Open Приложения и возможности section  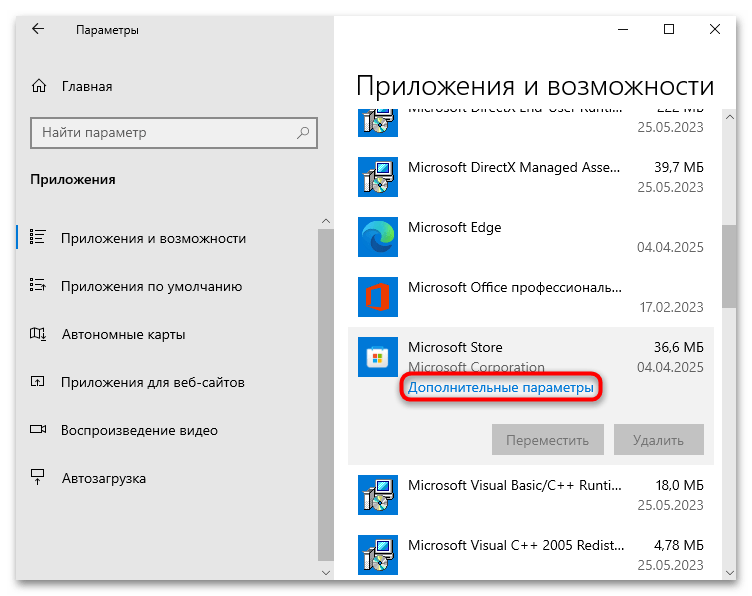[153, 238]
